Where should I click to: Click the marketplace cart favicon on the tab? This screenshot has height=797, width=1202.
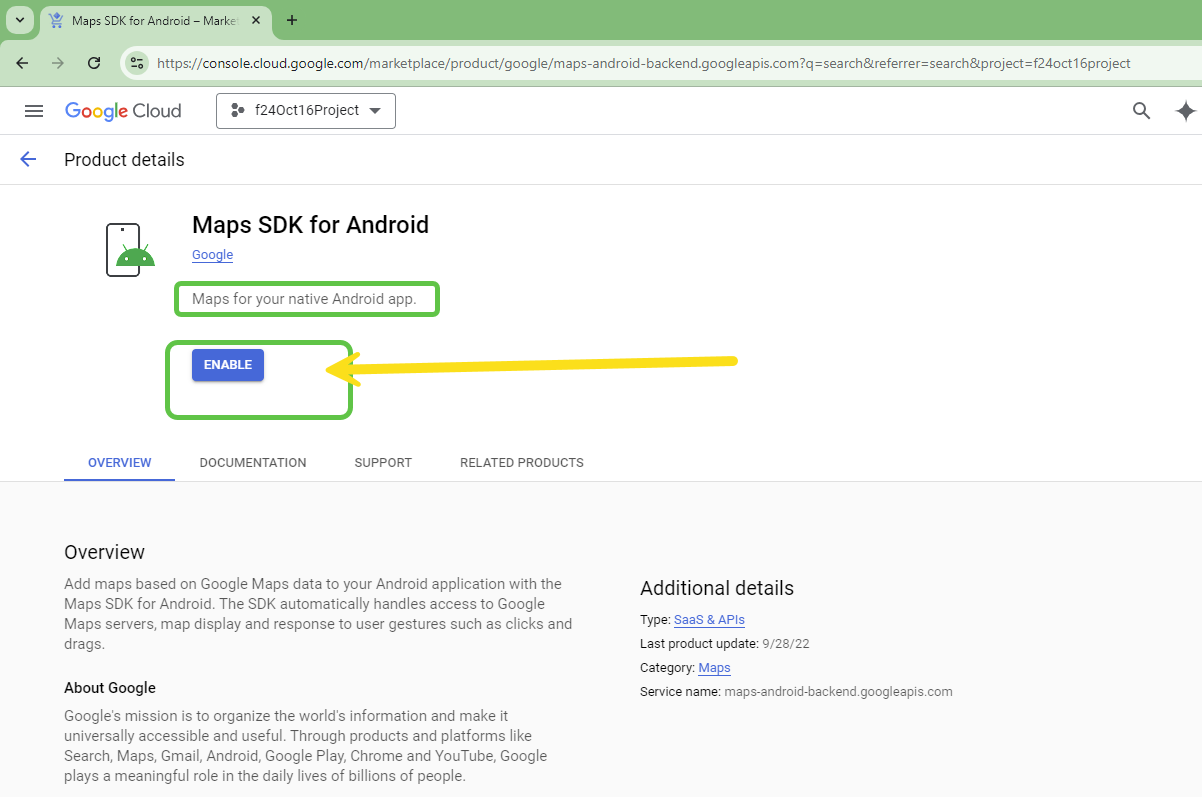pos(56,21)
